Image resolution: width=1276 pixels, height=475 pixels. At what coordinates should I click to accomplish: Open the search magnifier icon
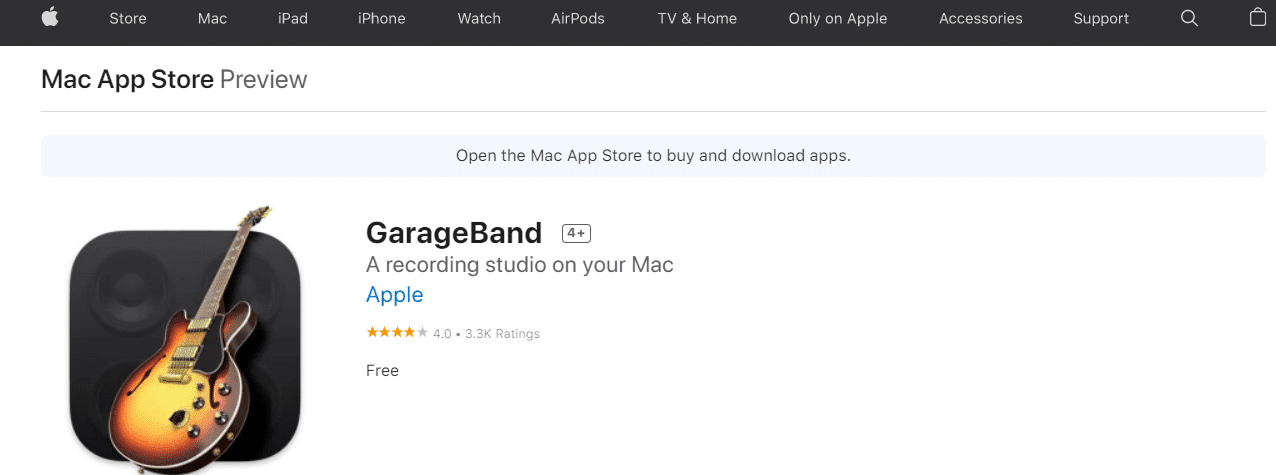coord(1189,18)
